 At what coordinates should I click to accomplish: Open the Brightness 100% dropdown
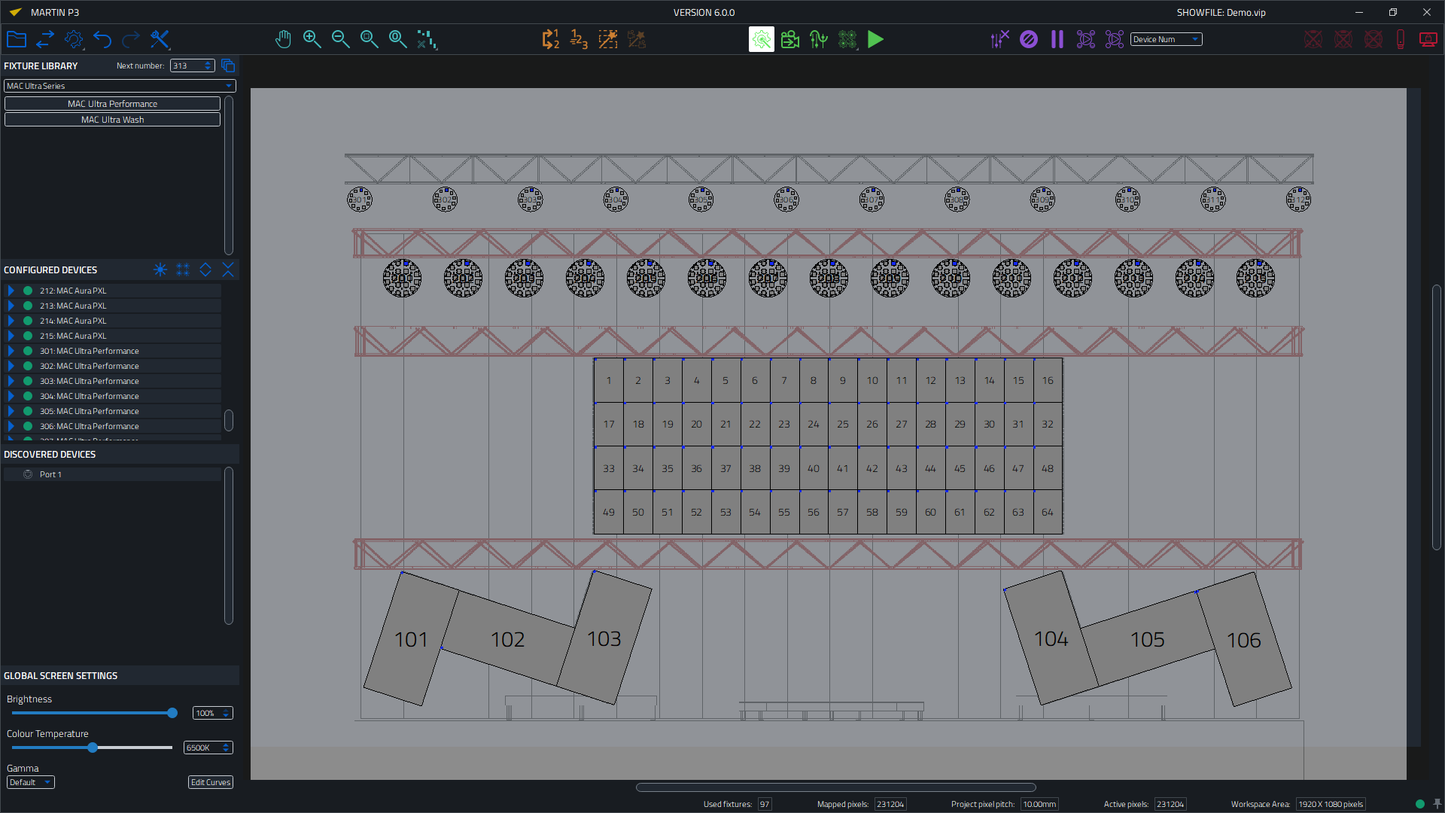(212, 713)
